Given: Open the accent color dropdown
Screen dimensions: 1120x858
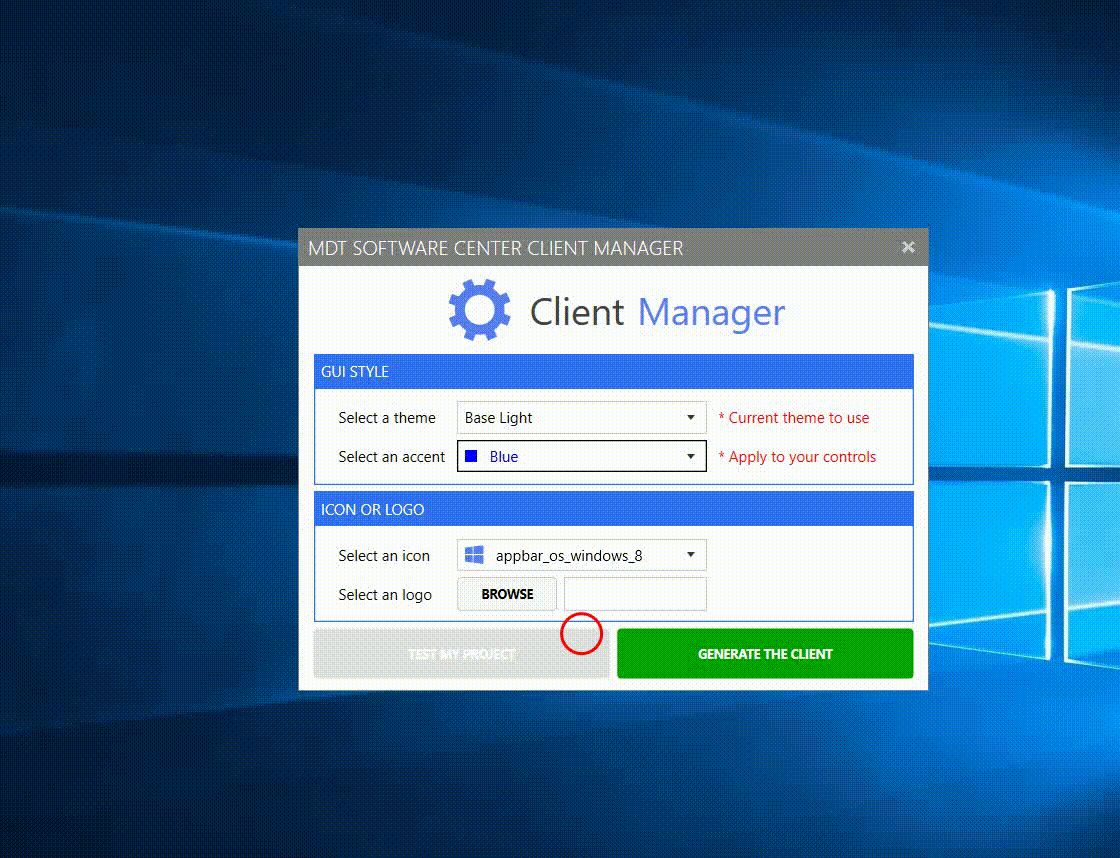Looking at the screenshot, I should (x=693, y=456).
